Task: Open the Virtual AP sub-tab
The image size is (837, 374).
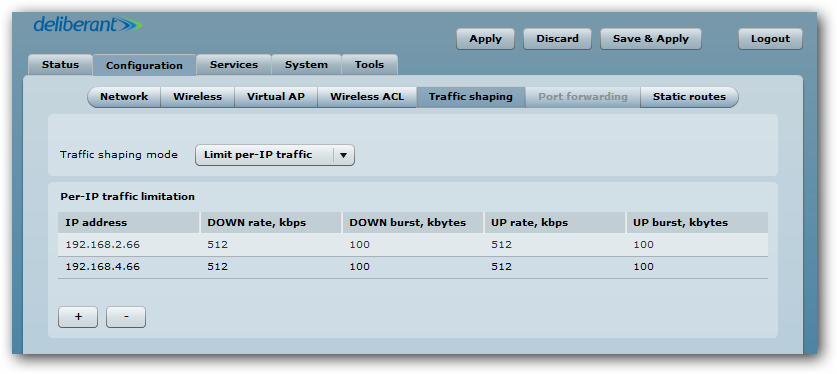Action: point(276,97)
